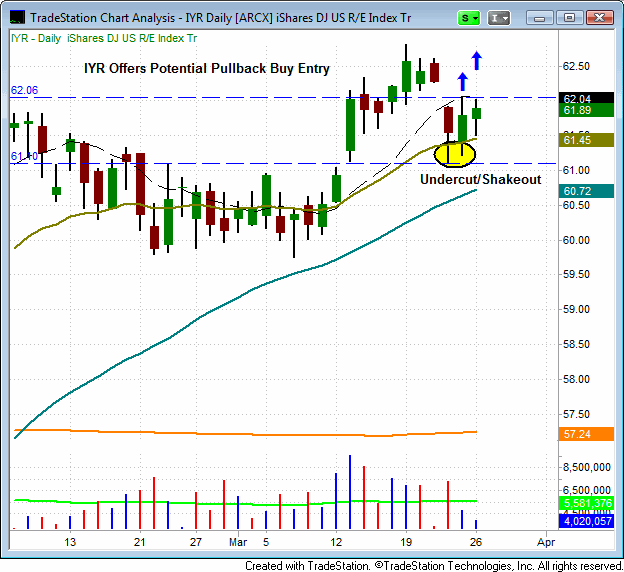
Task: Click the upper blue arrow annotation
Action: pyautogui.click(x=476, y=59)
